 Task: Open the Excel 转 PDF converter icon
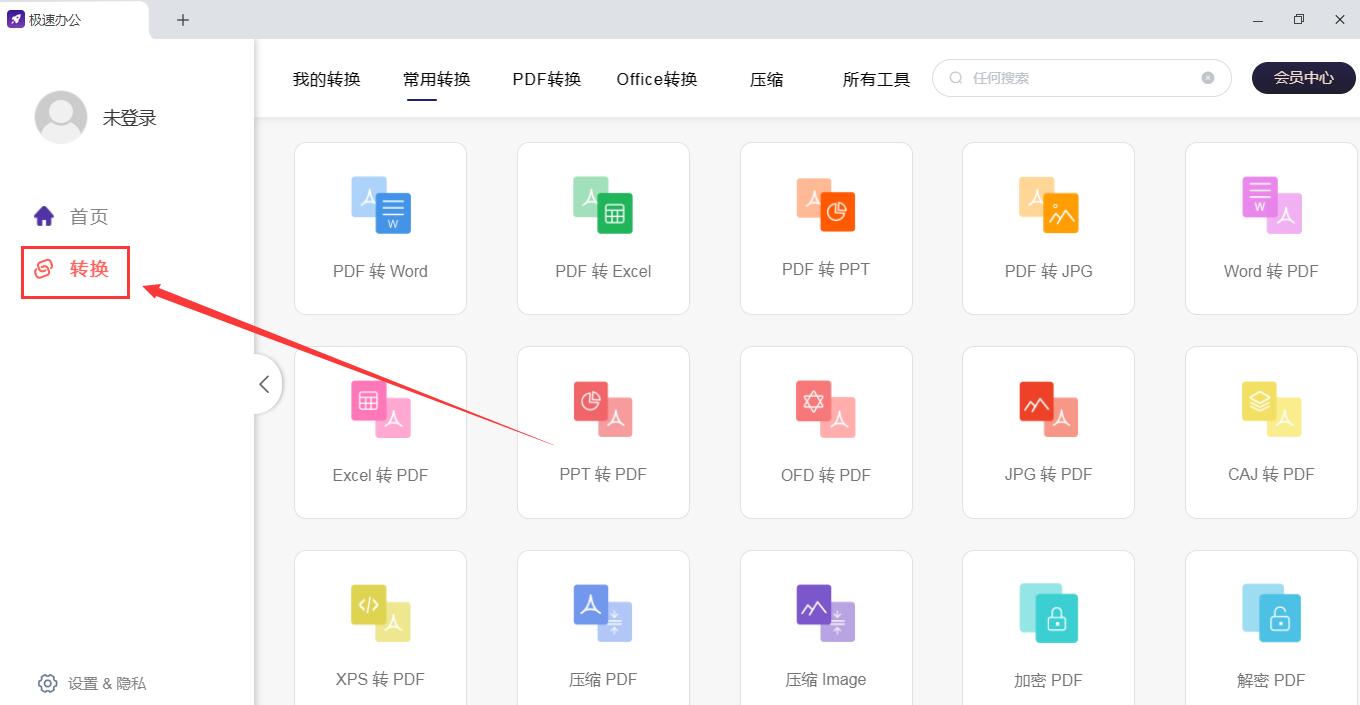(x=381, y=409)
